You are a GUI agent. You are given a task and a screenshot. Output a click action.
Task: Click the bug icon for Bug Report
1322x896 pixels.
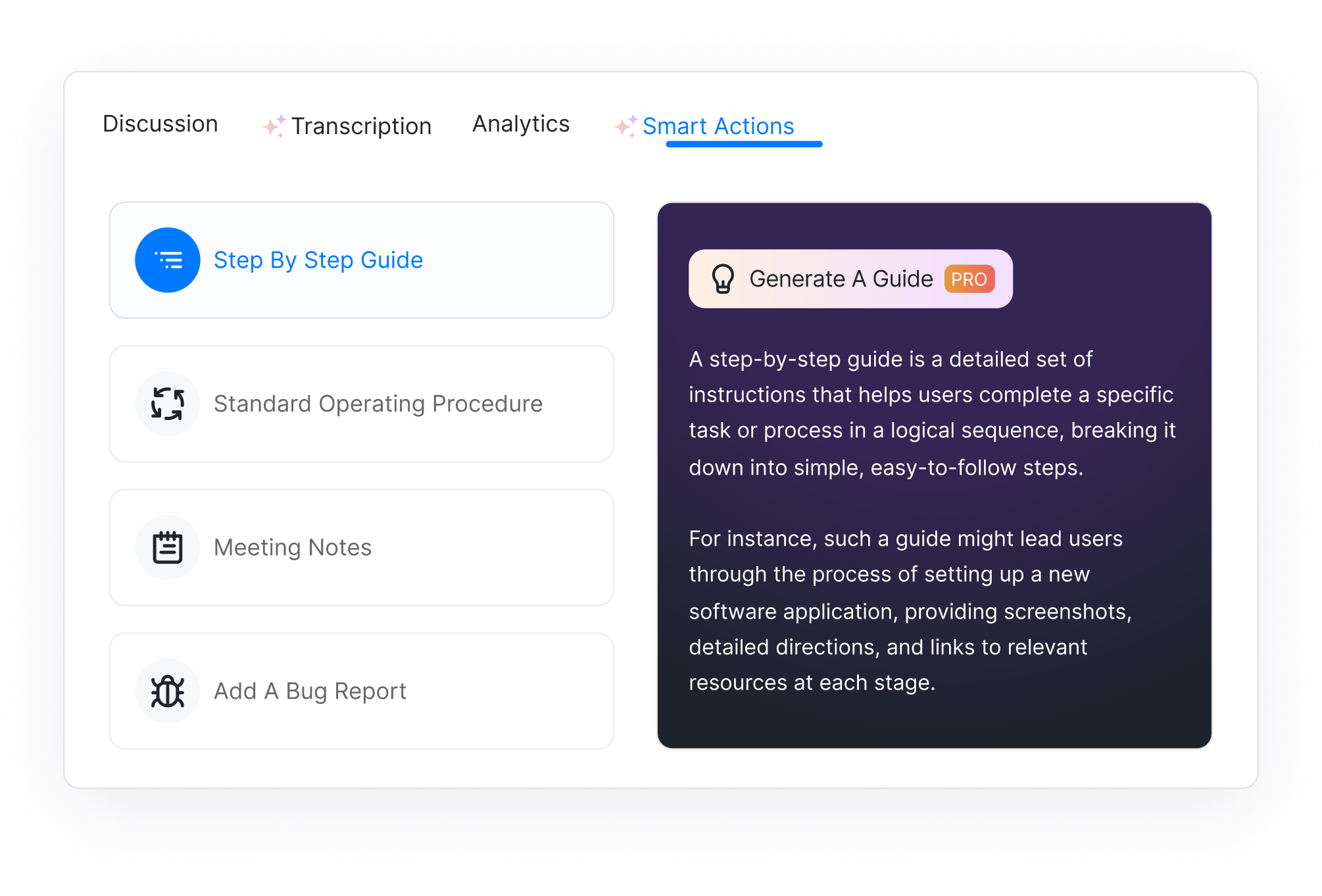pyautogui.click(x=167, y=691)
